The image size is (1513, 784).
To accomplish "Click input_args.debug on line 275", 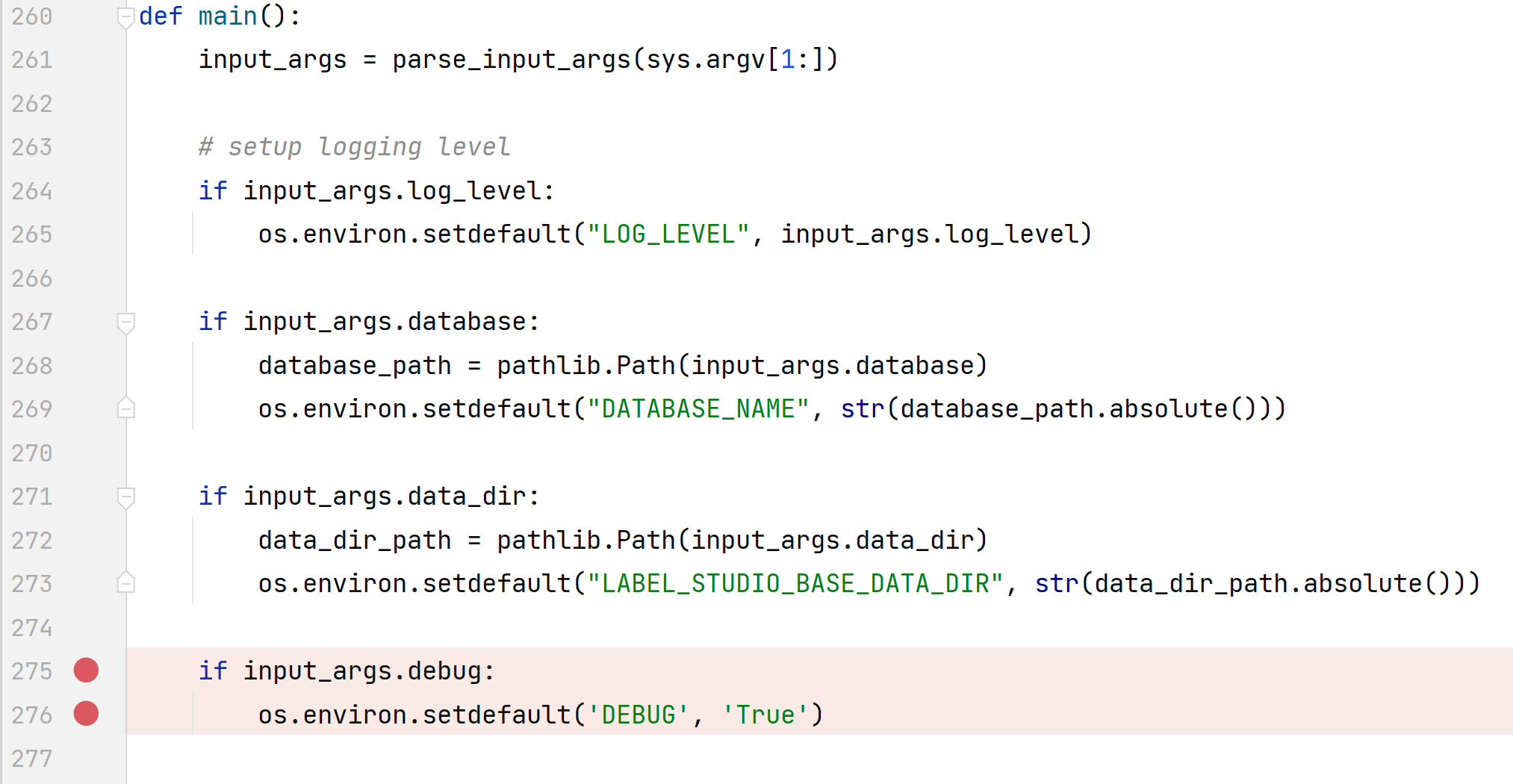I will coord(362,671).
